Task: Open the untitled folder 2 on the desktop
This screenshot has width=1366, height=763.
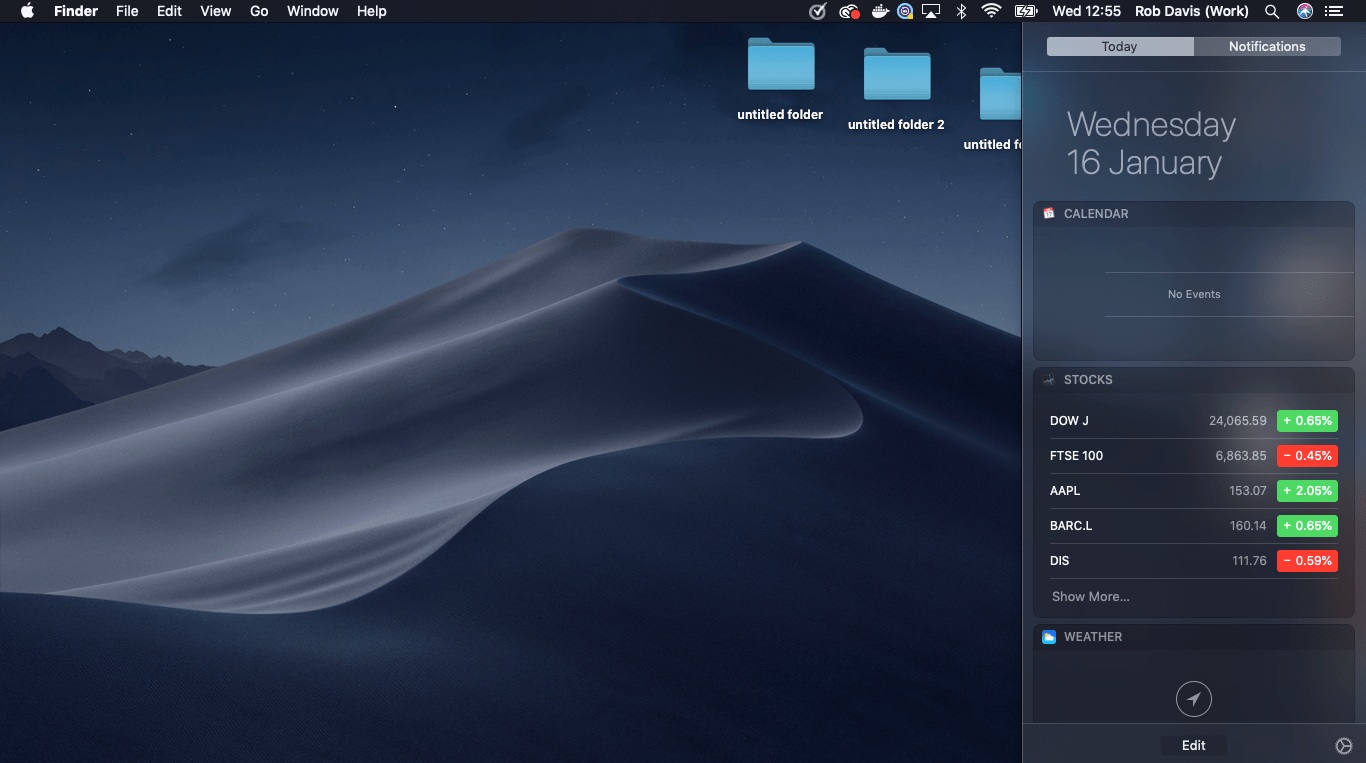Action: 896,75
